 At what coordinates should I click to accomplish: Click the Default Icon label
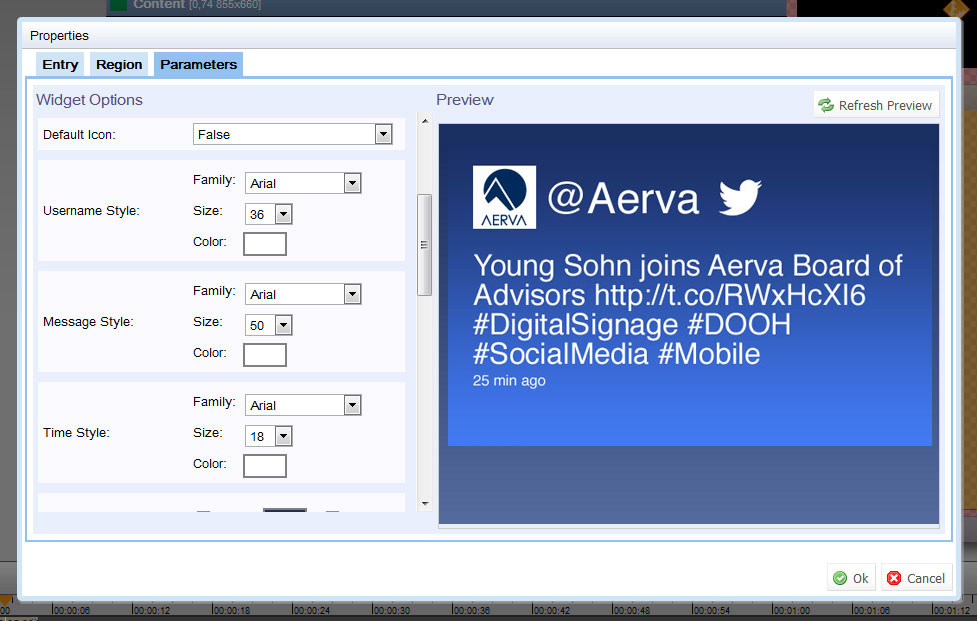tap(79, 135)
